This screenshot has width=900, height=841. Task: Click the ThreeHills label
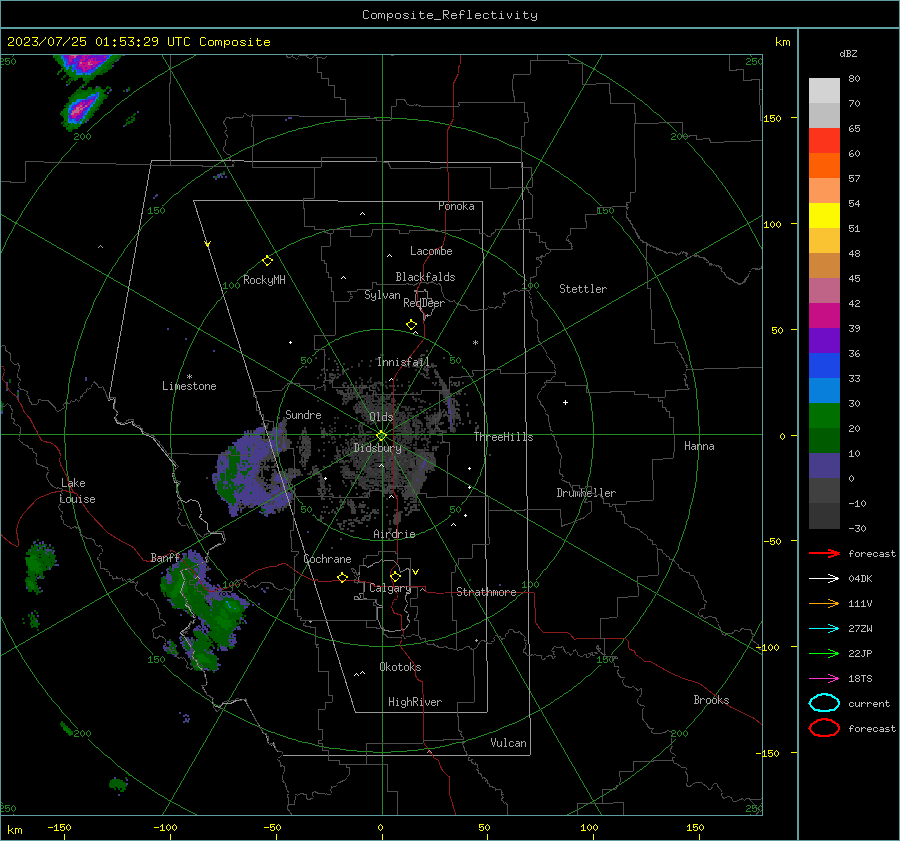503,437
